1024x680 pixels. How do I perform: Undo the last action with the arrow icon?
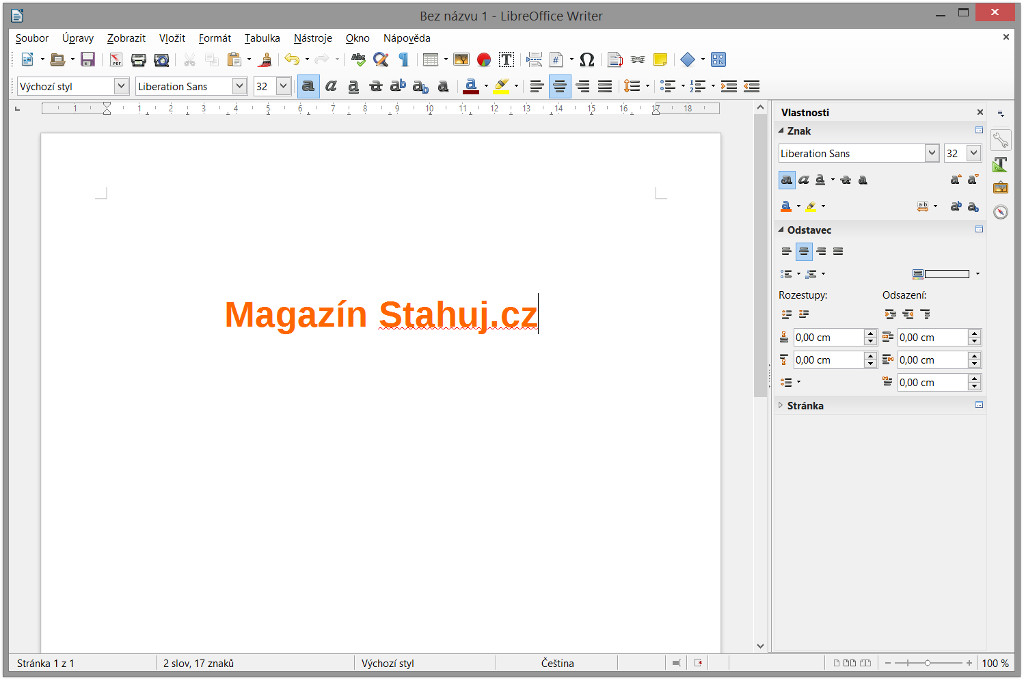[292, 59]
